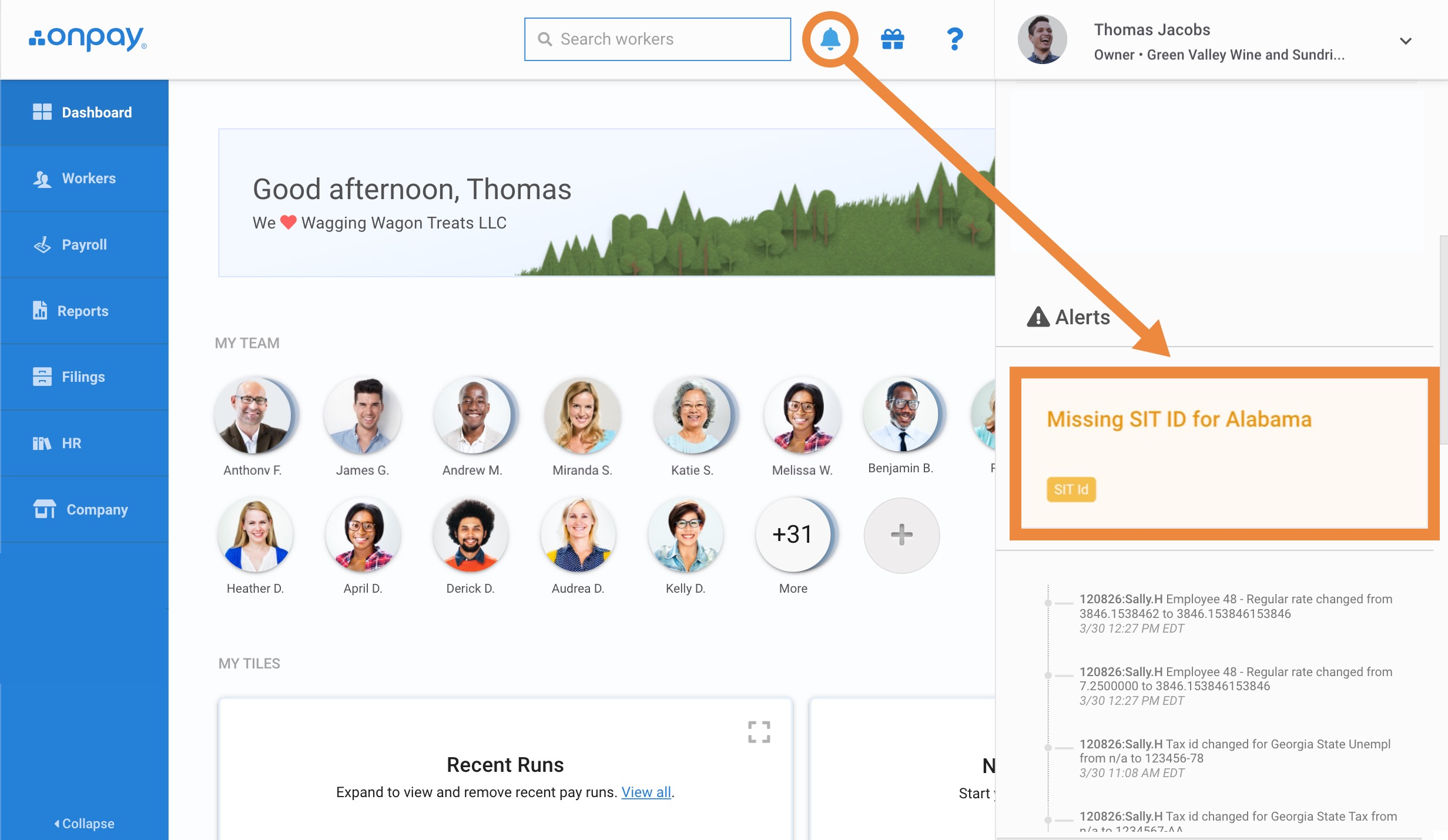Follow the View all link
The image size is (1448, 840).
(x=646, y=792)
